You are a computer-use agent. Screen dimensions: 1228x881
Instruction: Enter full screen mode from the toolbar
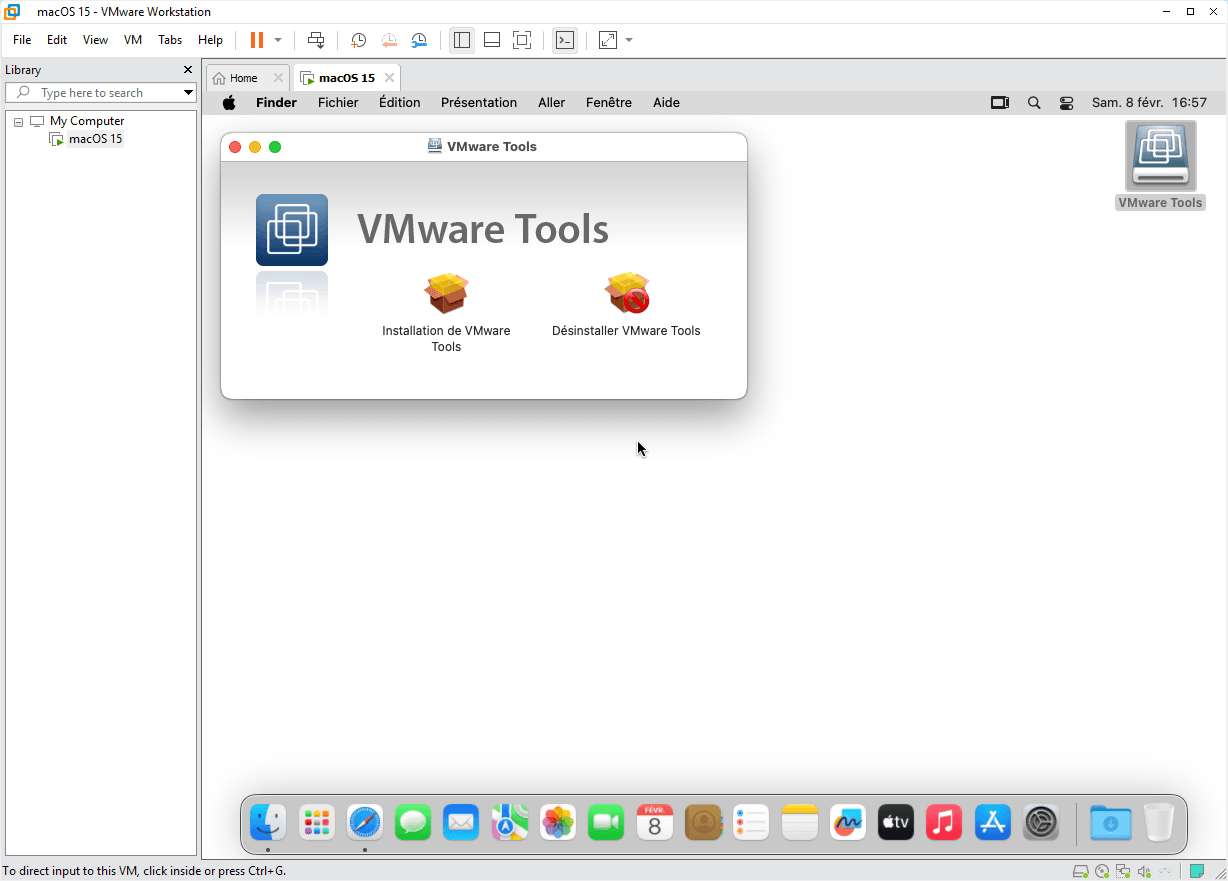point(522,40)
